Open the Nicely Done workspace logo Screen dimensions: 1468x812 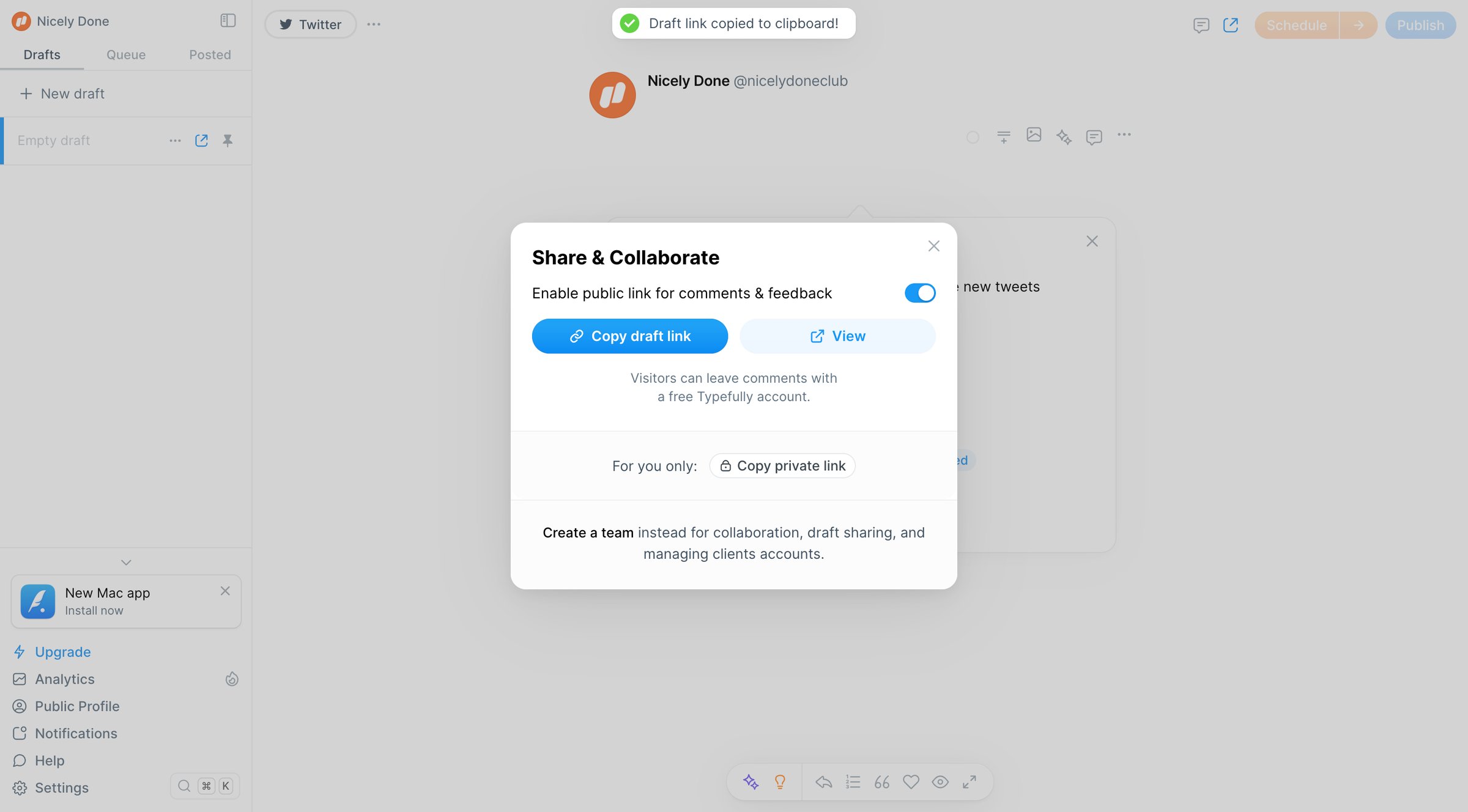pyautogui.click(x=21, y=21)
